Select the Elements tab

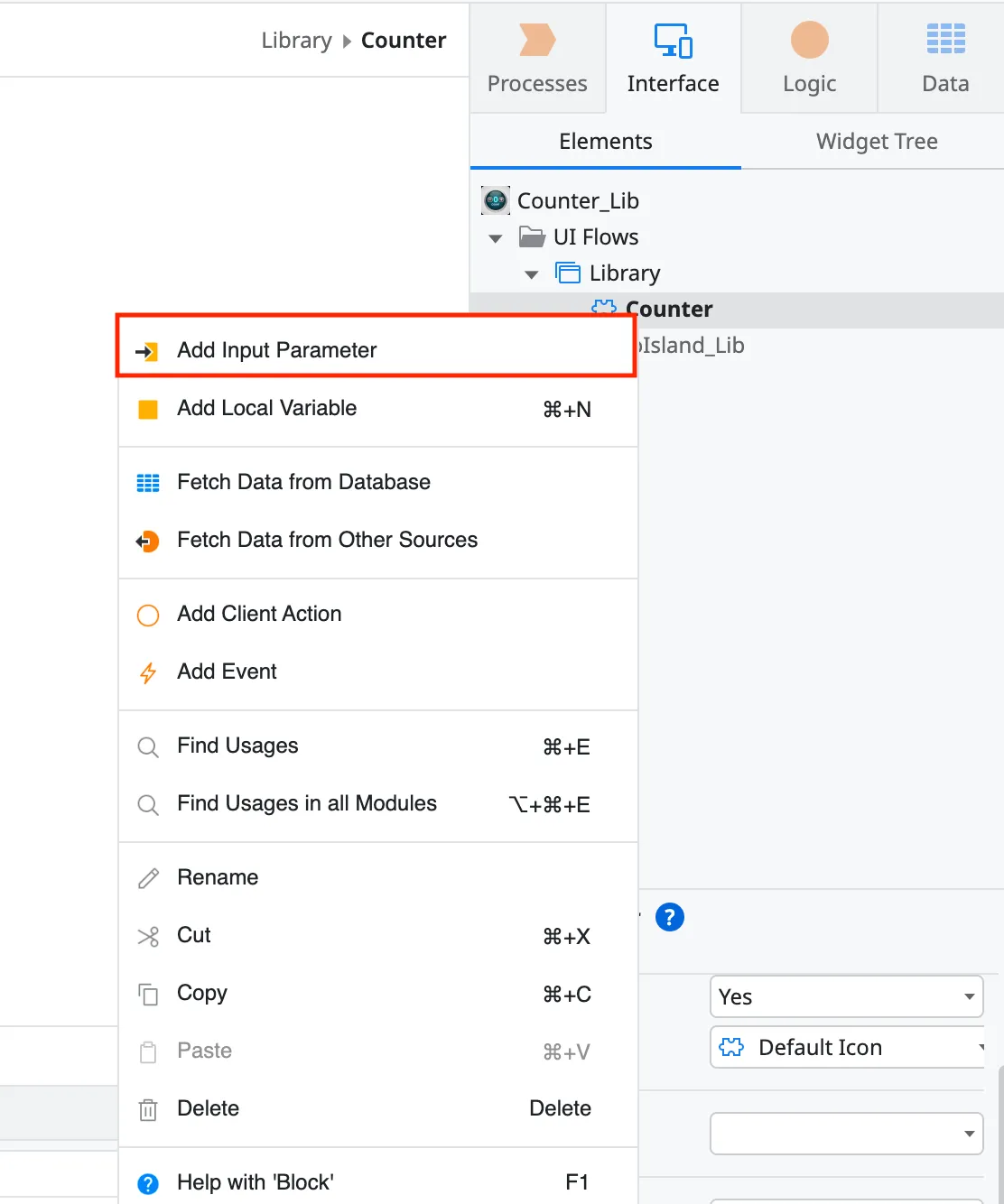point(605,142)
